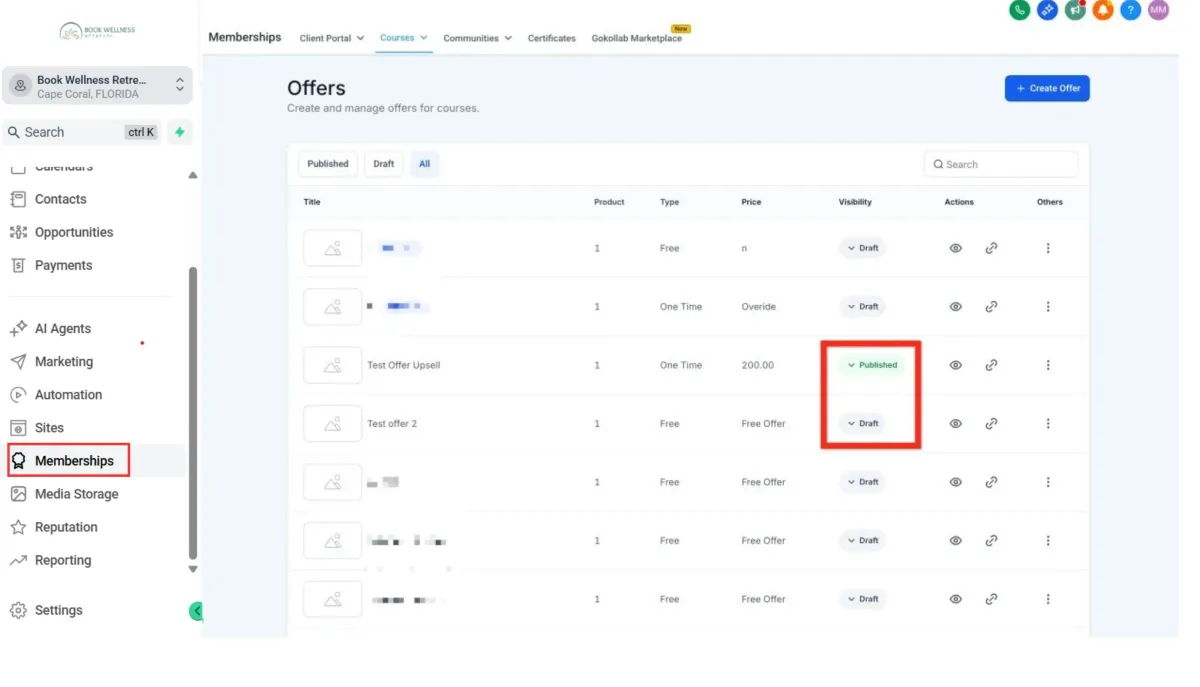This screenshot has height=687, width=1200.
Task: Copy link icon for Test offer 2
Action: [991, 424]
